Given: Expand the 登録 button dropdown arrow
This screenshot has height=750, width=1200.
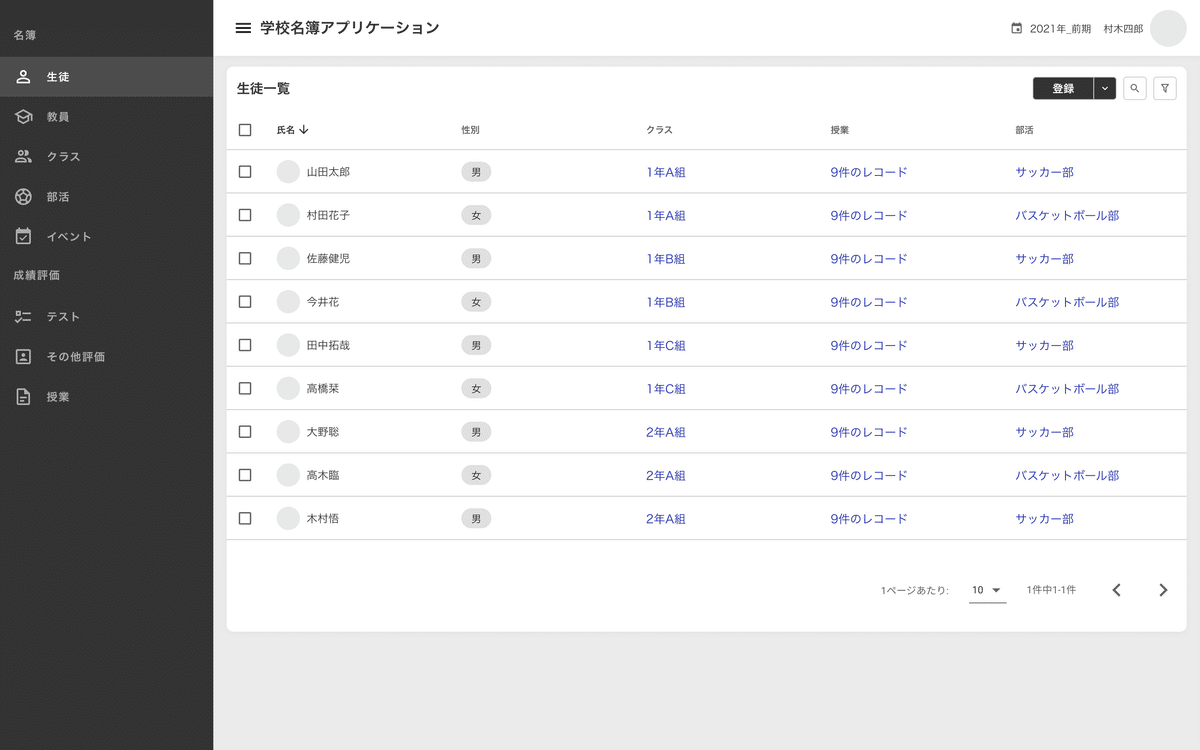Looking at the screenshot, I should [x=1105, y=88].
